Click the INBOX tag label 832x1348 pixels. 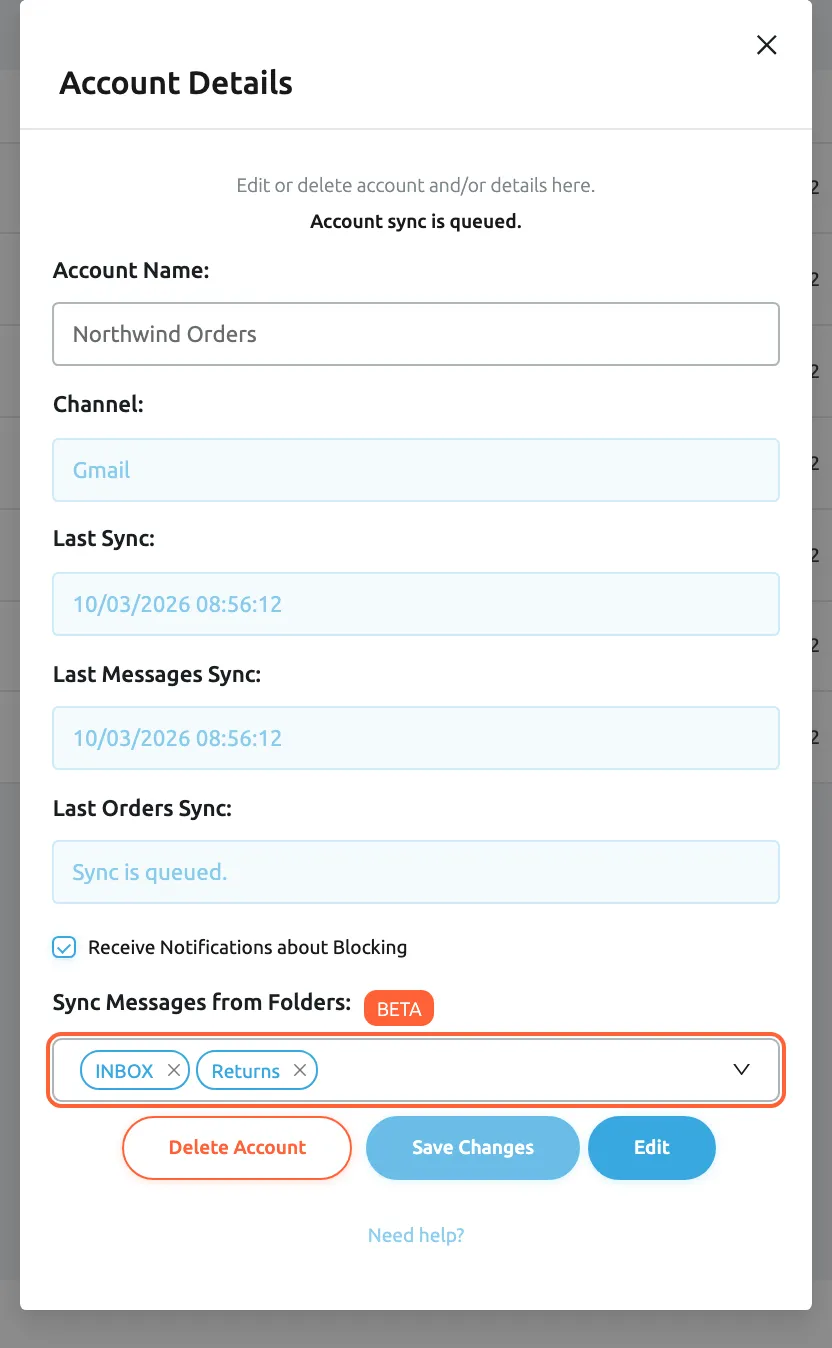[124, 1071]
